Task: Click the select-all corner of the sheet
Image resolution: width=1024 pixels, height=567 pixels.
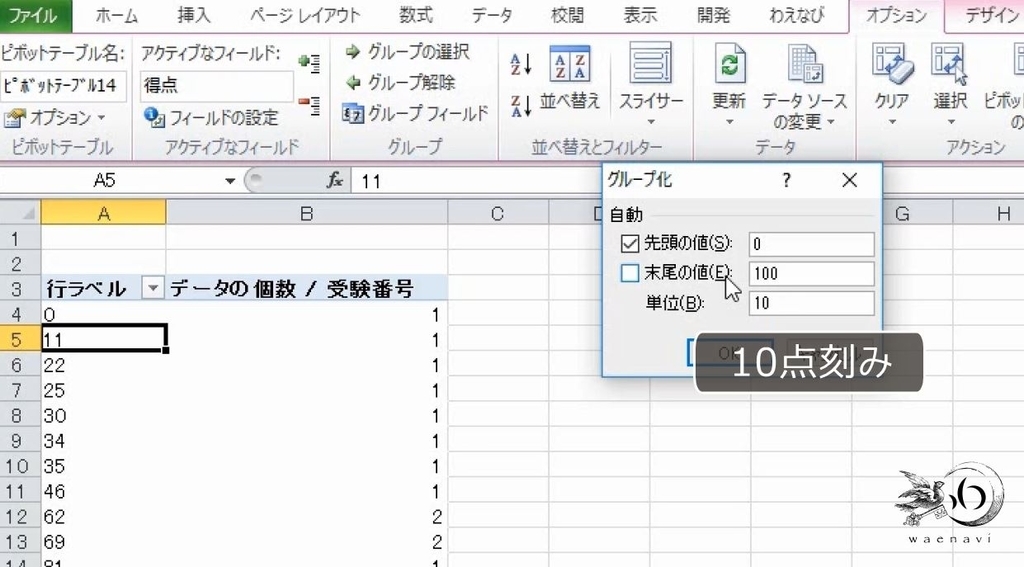Action: click(x=20, y=213)
